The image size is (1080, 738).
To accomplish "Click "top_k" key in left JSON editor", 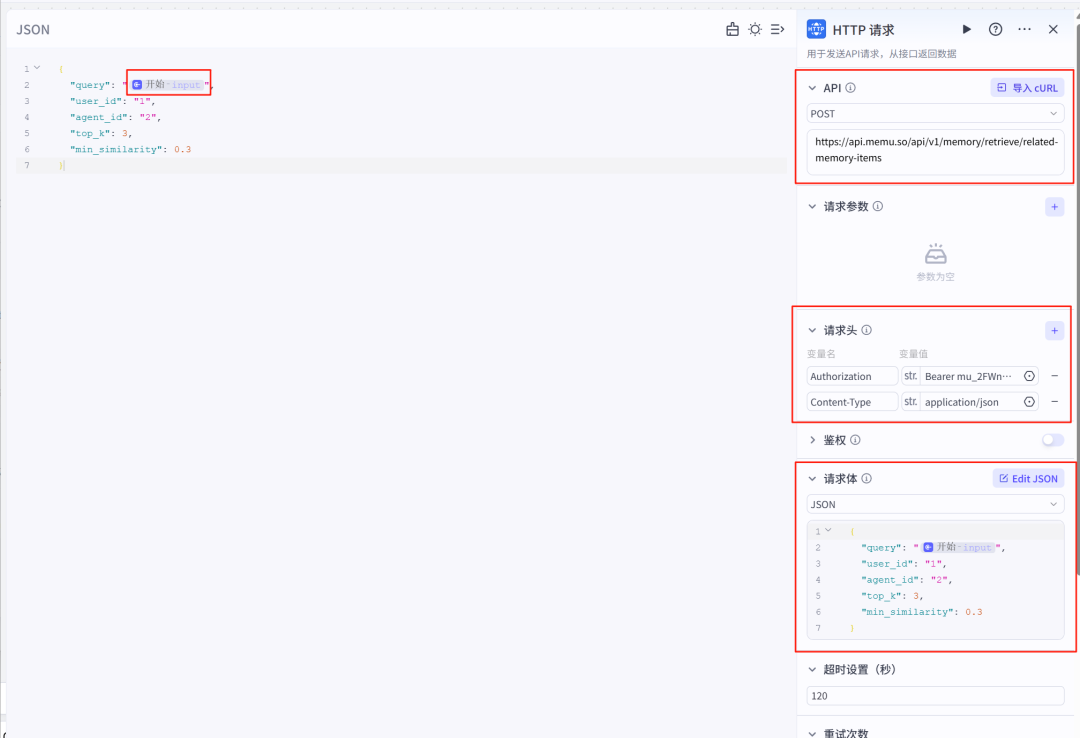I will (x=90, y=133).
